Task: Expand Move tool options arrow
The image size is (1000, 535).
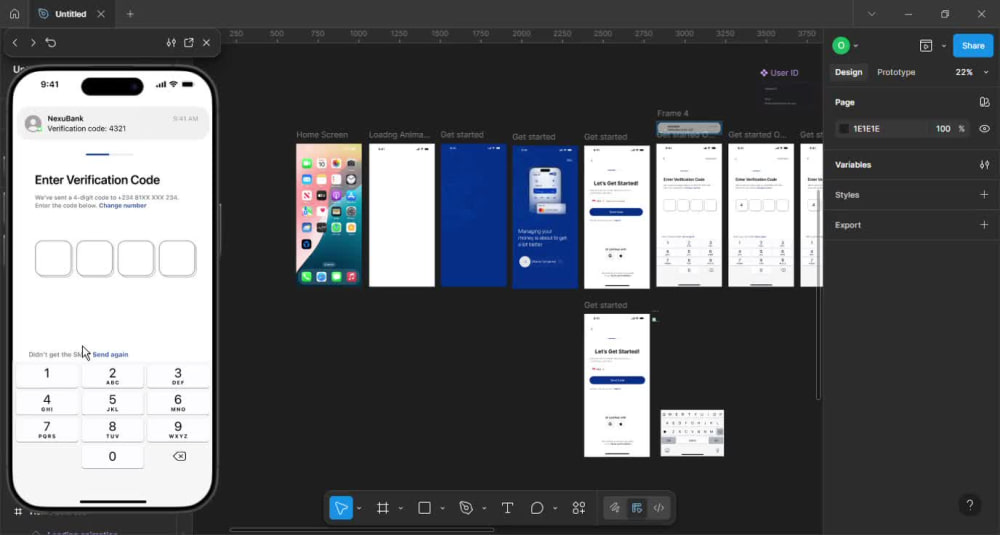Action: 359,508
